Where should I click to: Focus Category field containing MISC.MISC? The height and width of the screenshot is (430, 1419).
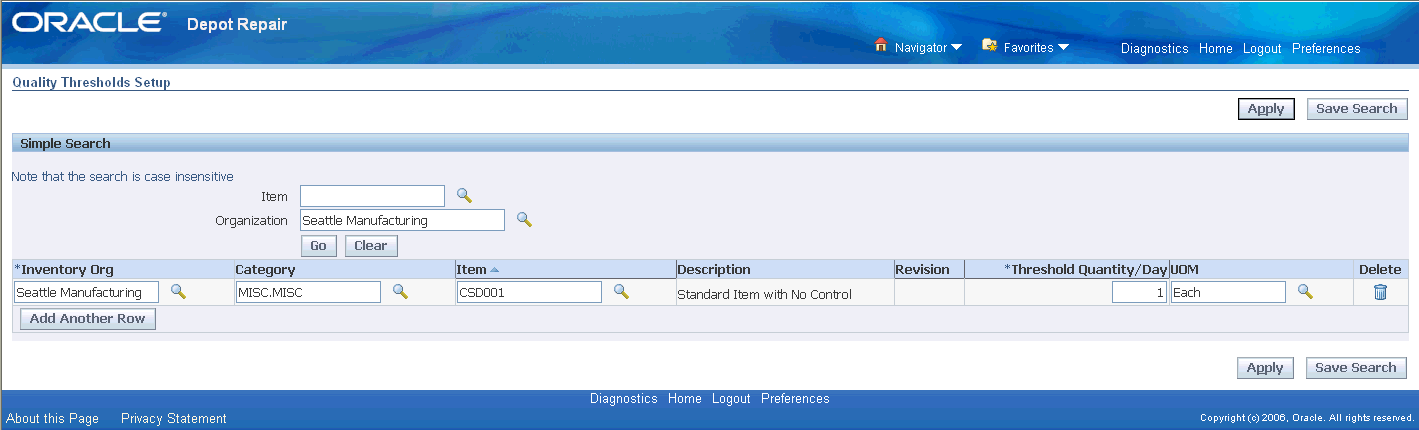click(x=308, y=292)
